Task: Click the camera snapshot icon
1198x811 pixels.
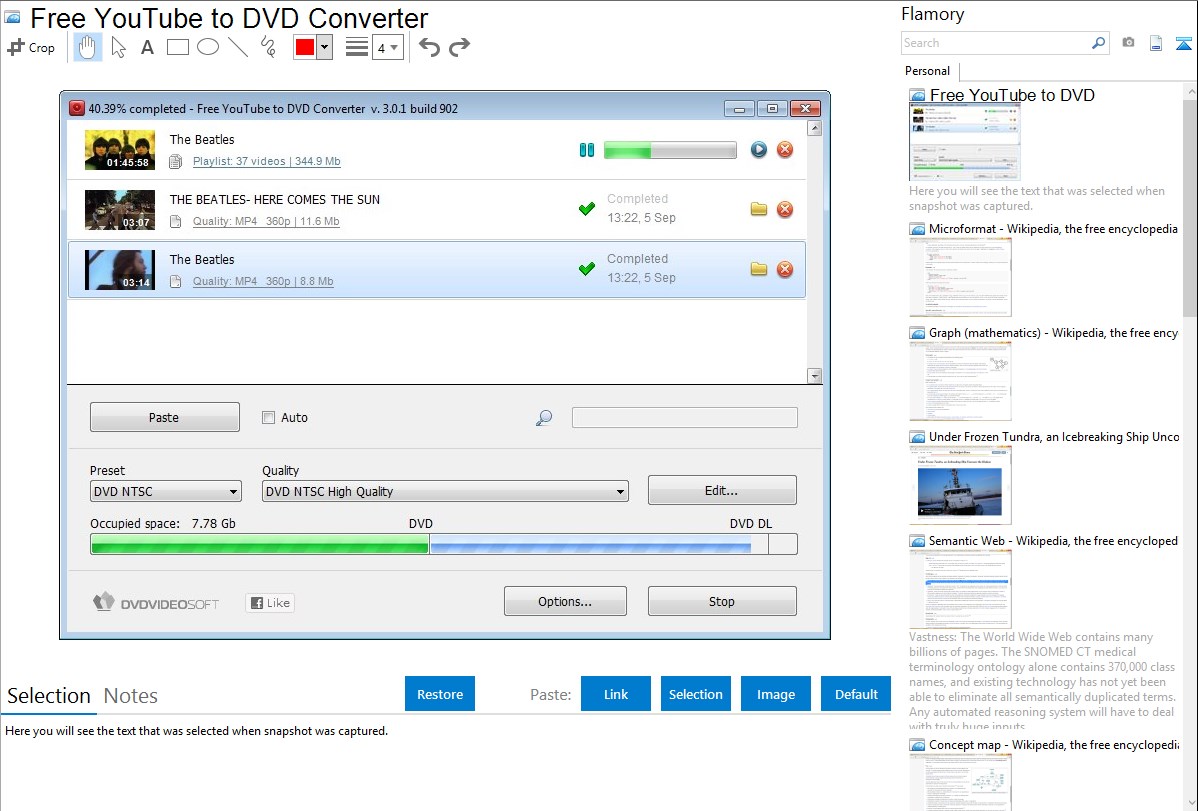Action: pyautogui.click(x=1128, y=43)
